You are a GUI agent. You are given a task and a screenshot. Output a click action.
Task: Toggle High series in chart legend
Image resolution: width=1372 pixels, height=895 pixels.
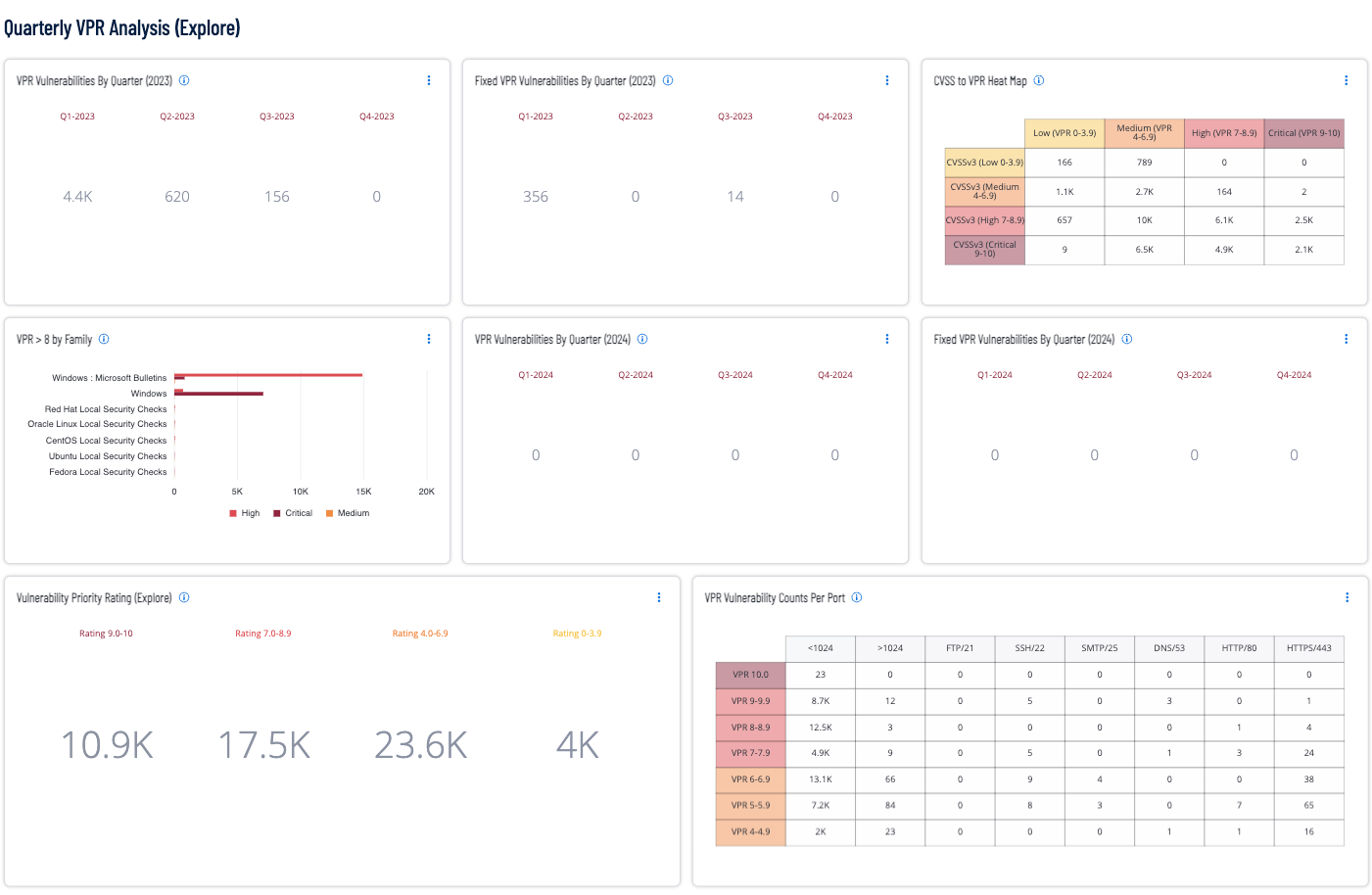tap(245, 513)
